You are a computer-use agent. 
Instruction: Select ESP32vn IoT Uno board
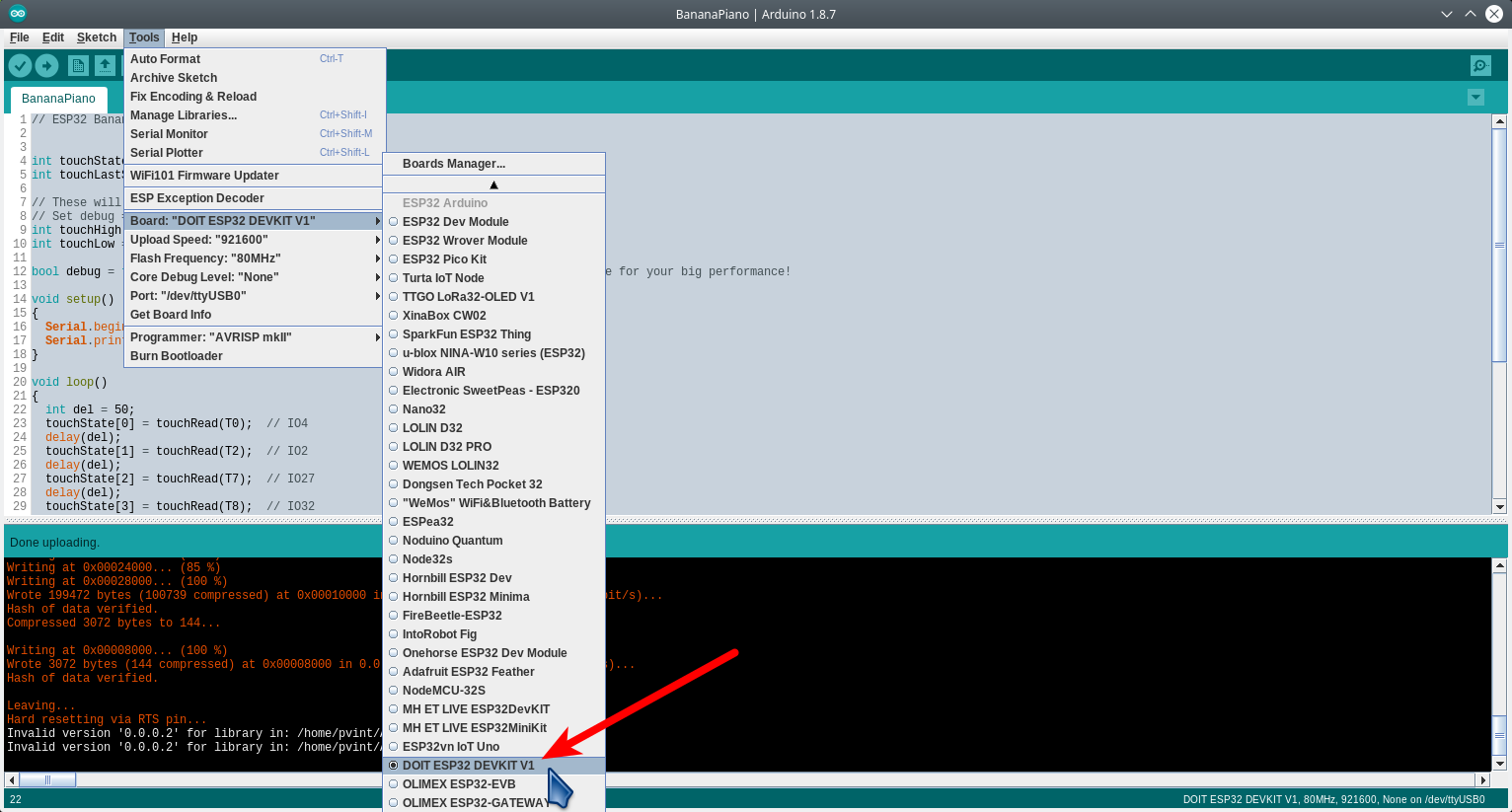click(493, 747)
